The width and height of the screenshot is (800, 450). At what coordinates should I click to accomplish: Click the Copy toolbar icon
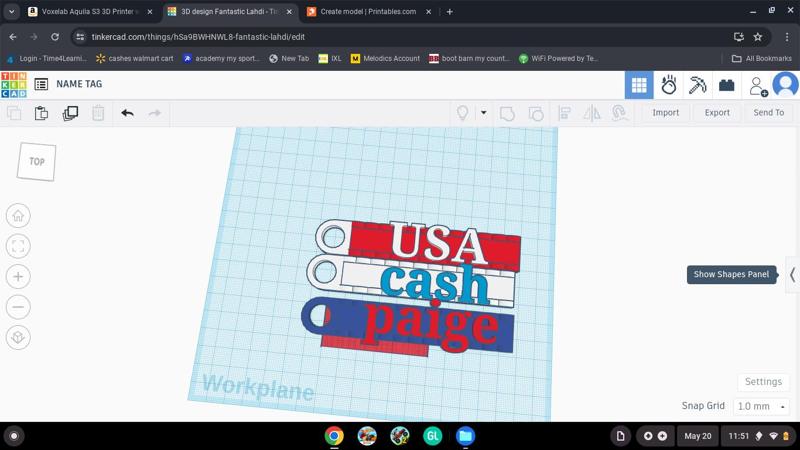click(x=14, y=113)
